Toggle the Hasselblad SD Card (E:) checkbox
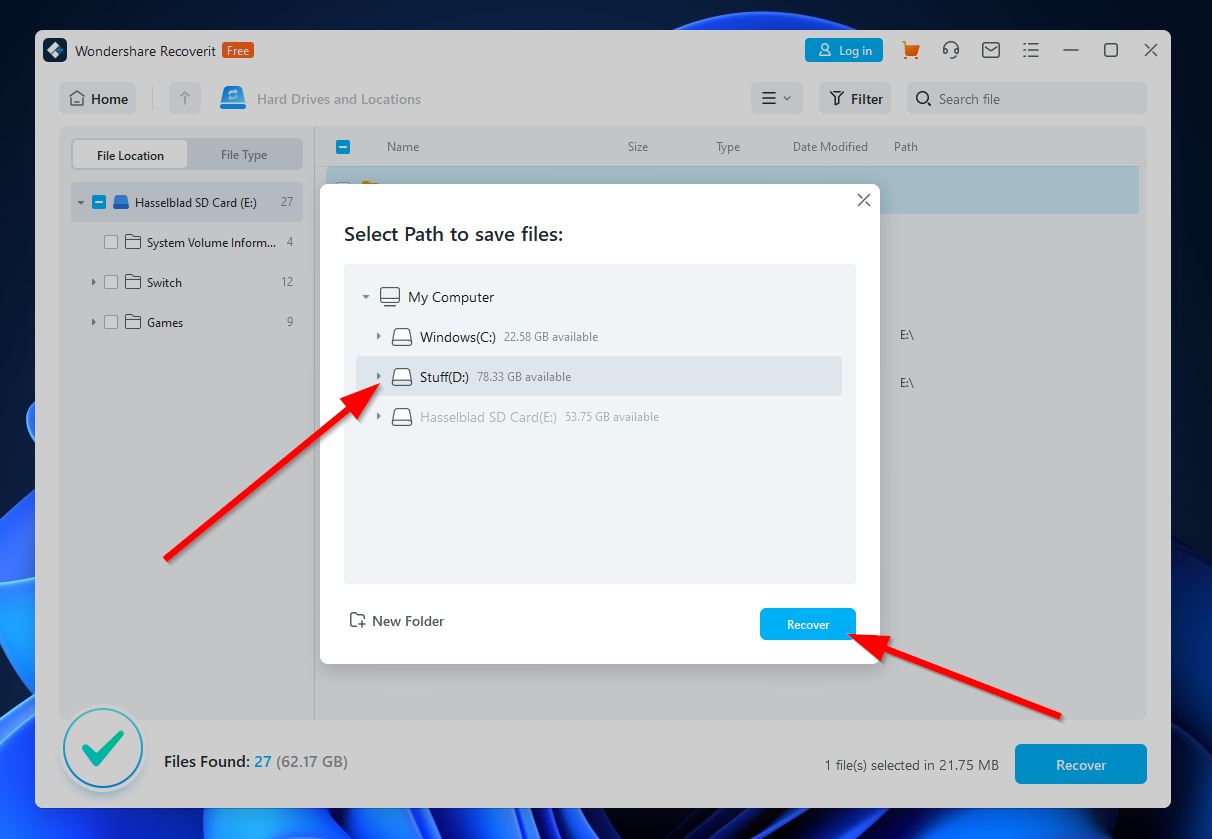This screenshot has height=839, width=1212. click(x=99, y=202)
